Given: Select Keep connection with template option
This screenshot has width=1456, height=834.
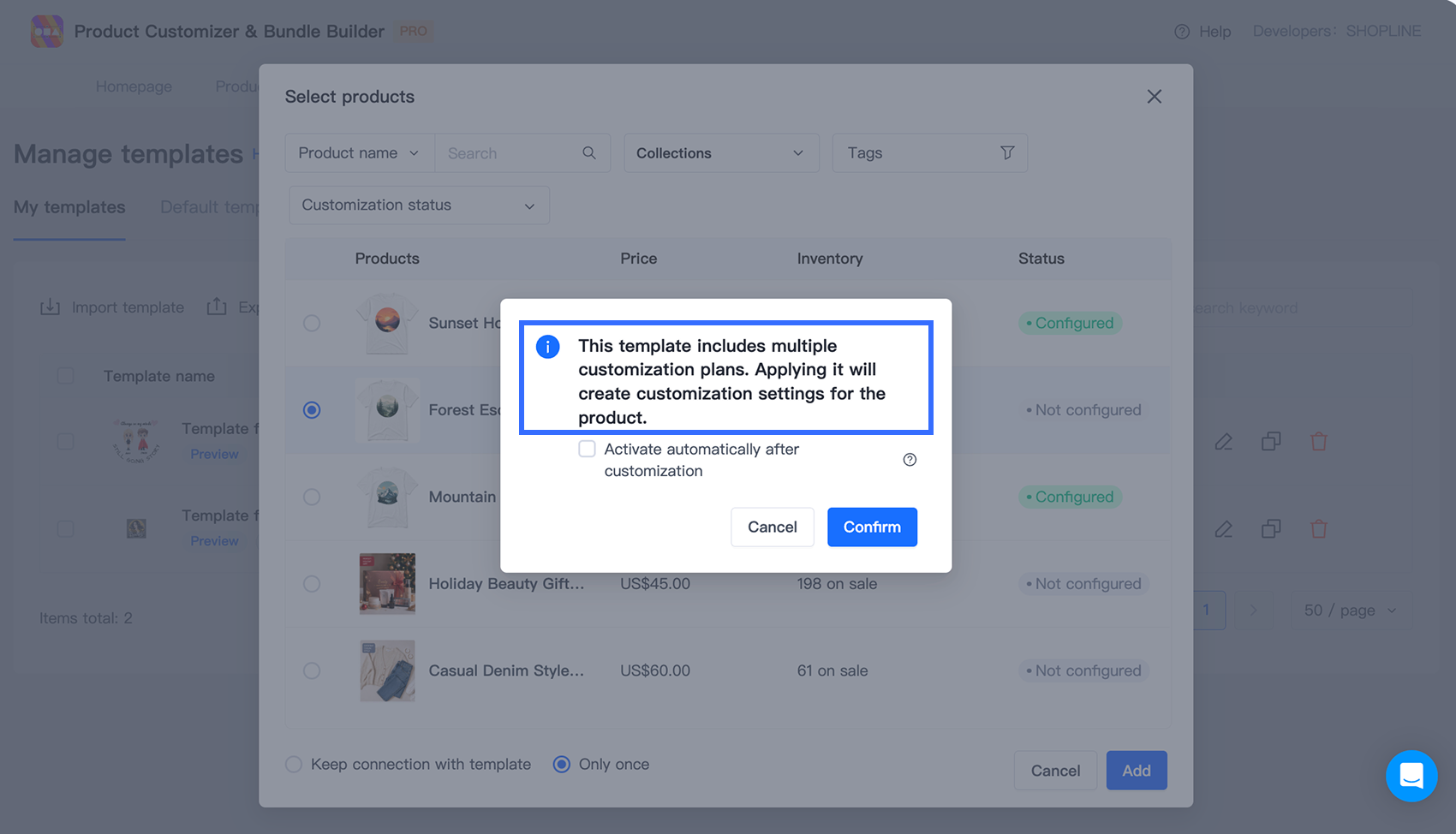Looking at the screenshot, I should pyautogui.click(x=294, y=764).
